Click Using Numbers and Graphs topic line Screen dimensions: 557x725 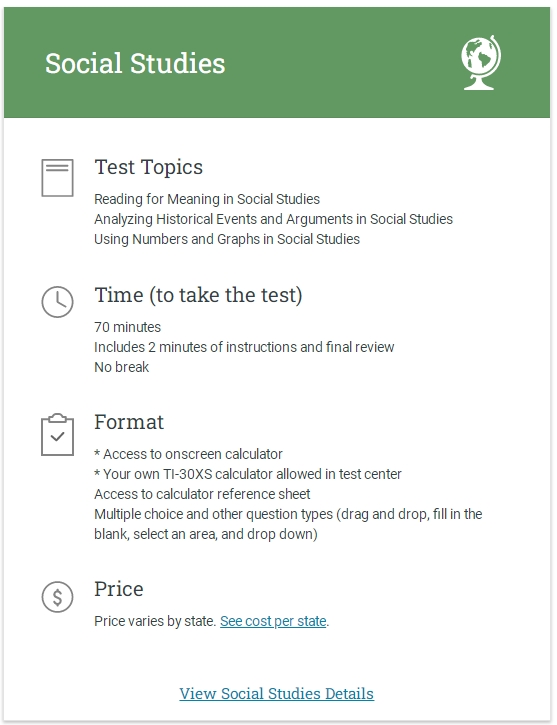tap(227, 239)
